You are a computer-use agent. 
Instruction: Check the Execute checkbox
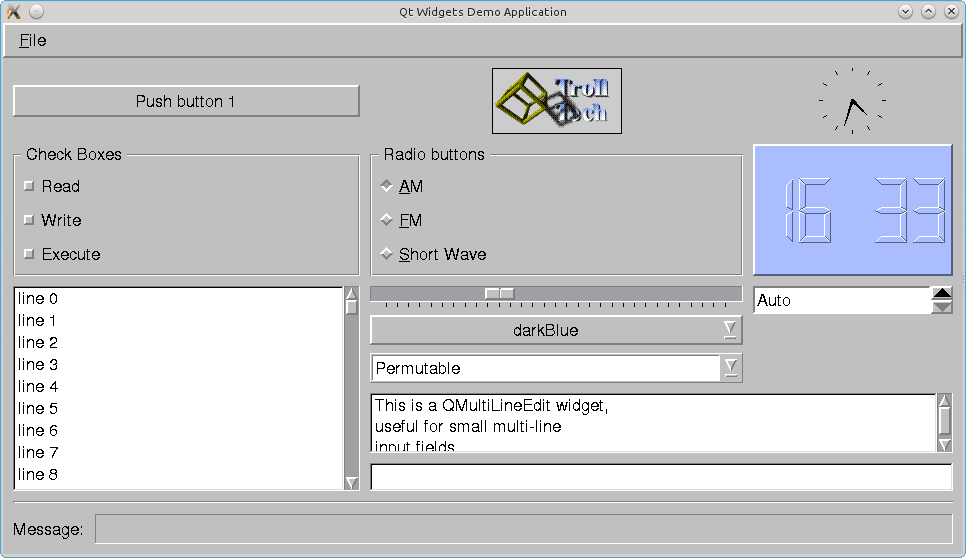29,254
